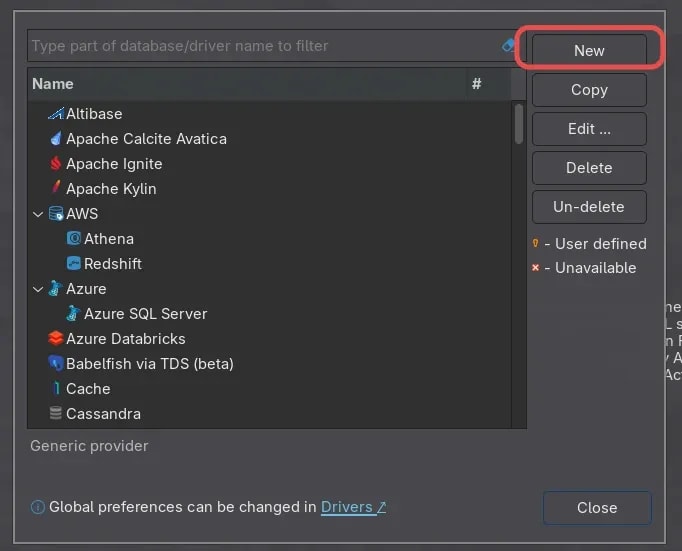Close the driver manager dialog
The height and width of the screenshot is (551, 682).
(x=597, y=508)
